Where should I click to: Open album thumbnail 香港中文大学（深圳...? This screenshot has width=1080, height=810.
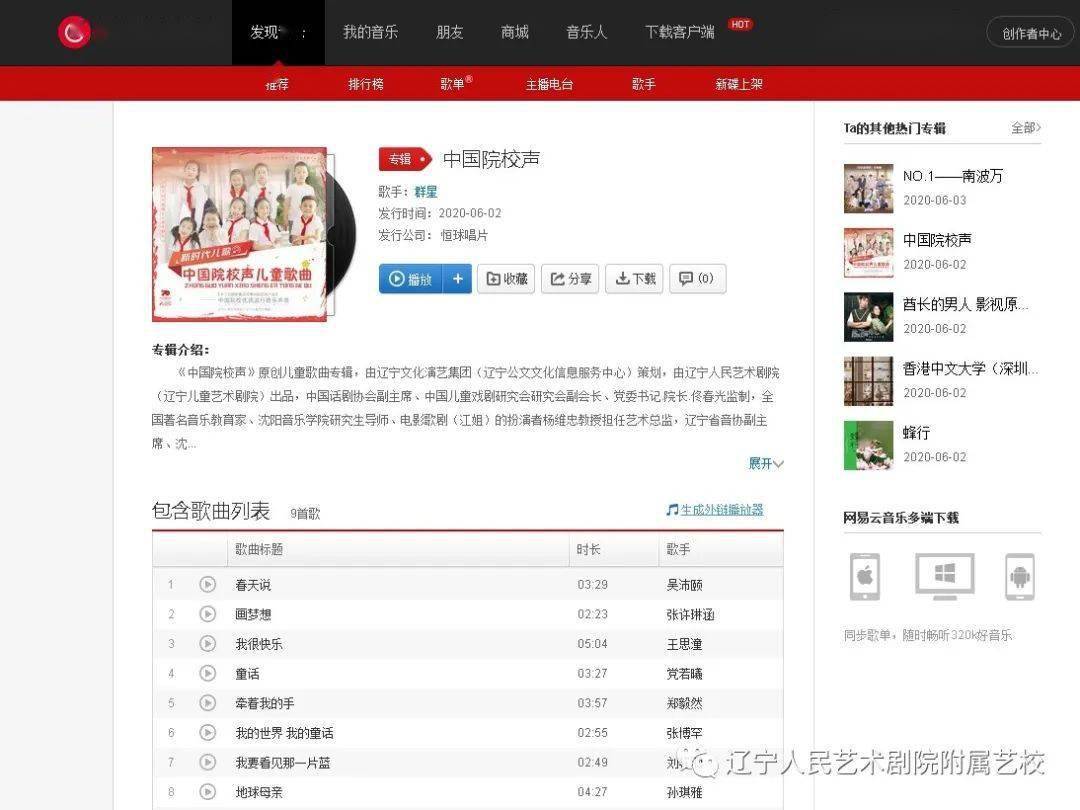pos(869,381)
